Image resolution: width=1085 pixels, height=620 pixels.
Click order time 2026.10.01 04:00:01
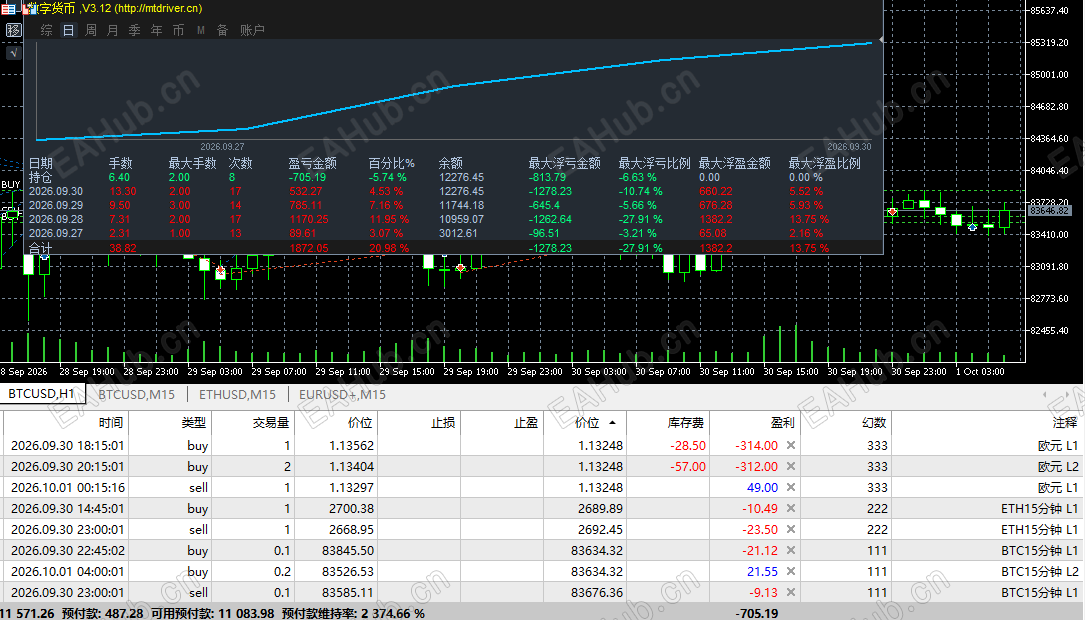(68, 572)
